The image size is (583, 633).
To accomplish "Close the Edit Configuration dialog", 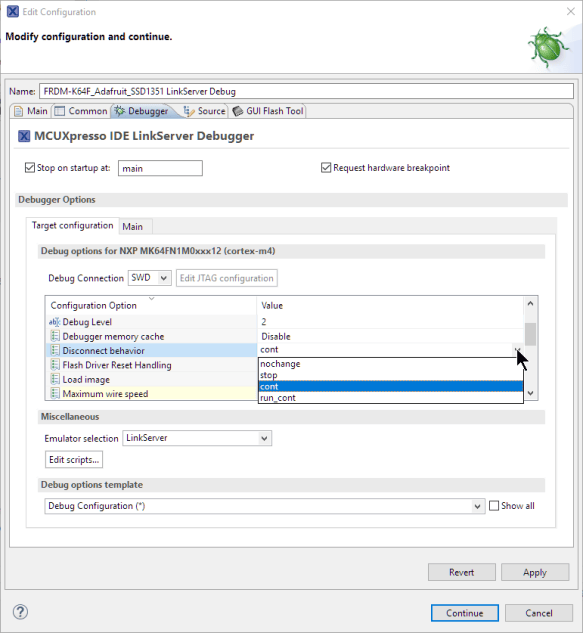I will click(570, 11).
